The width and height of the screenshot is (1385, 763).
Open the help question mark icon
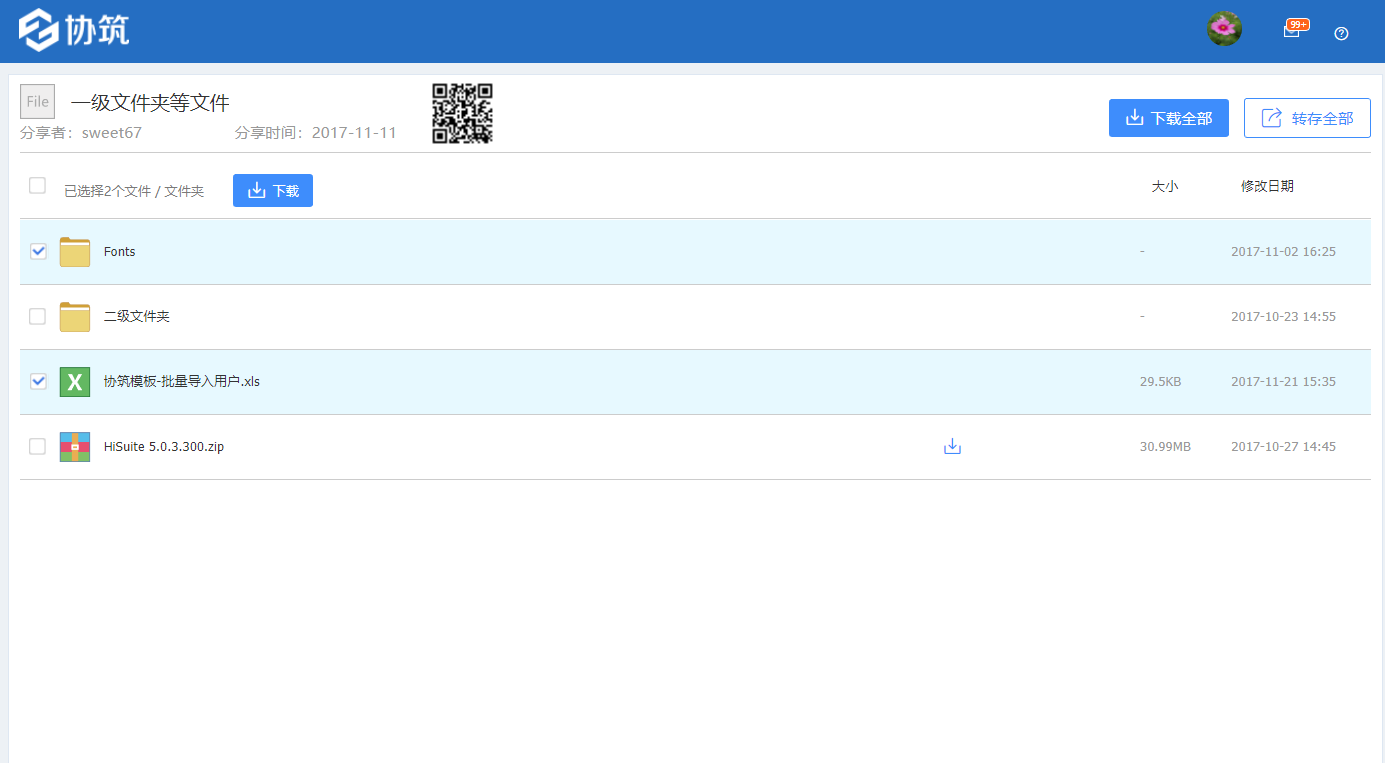(1341, 33)
